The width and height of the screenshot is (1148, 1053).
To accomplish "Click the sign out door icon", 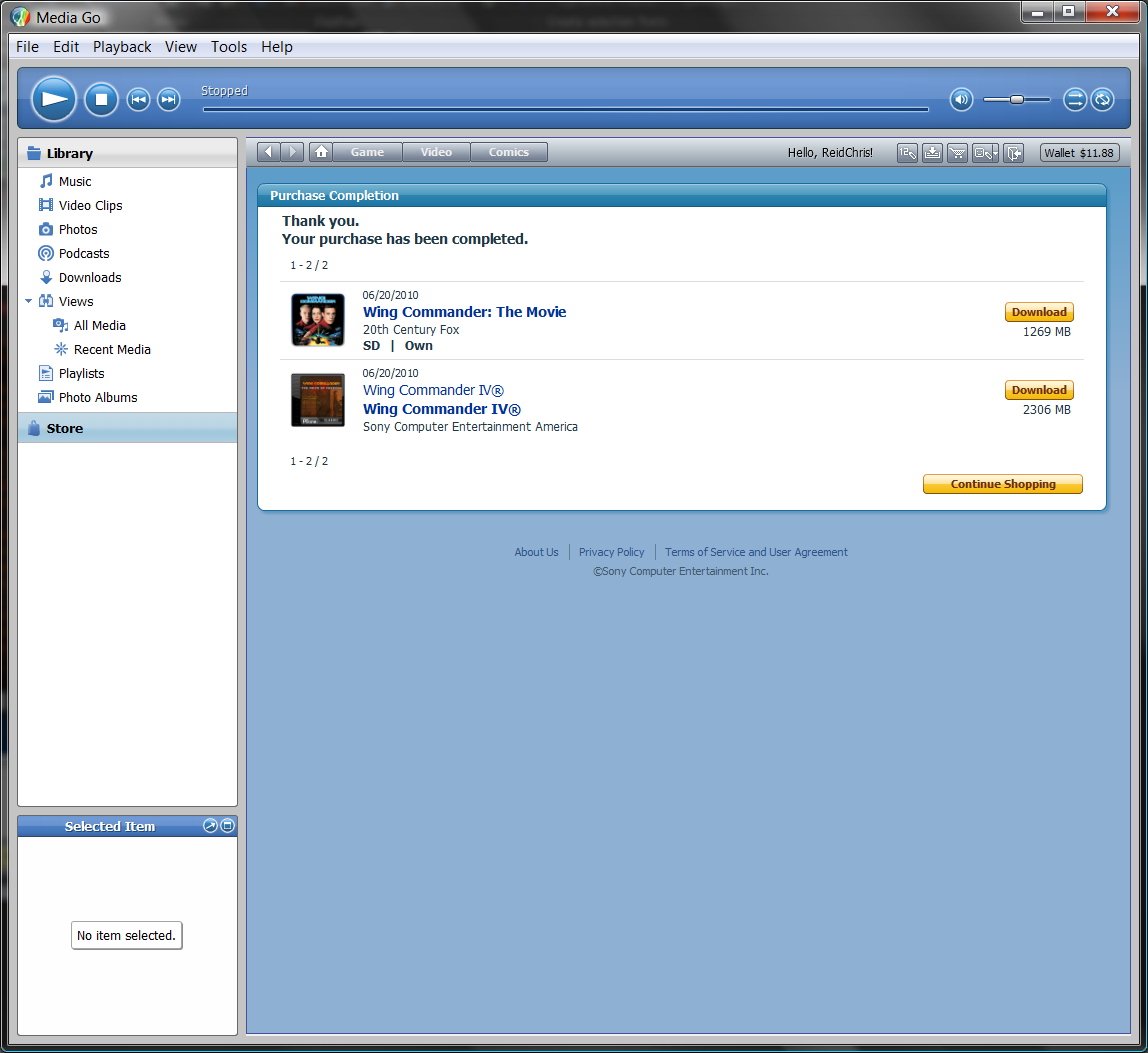I will tap(1013, 153).
